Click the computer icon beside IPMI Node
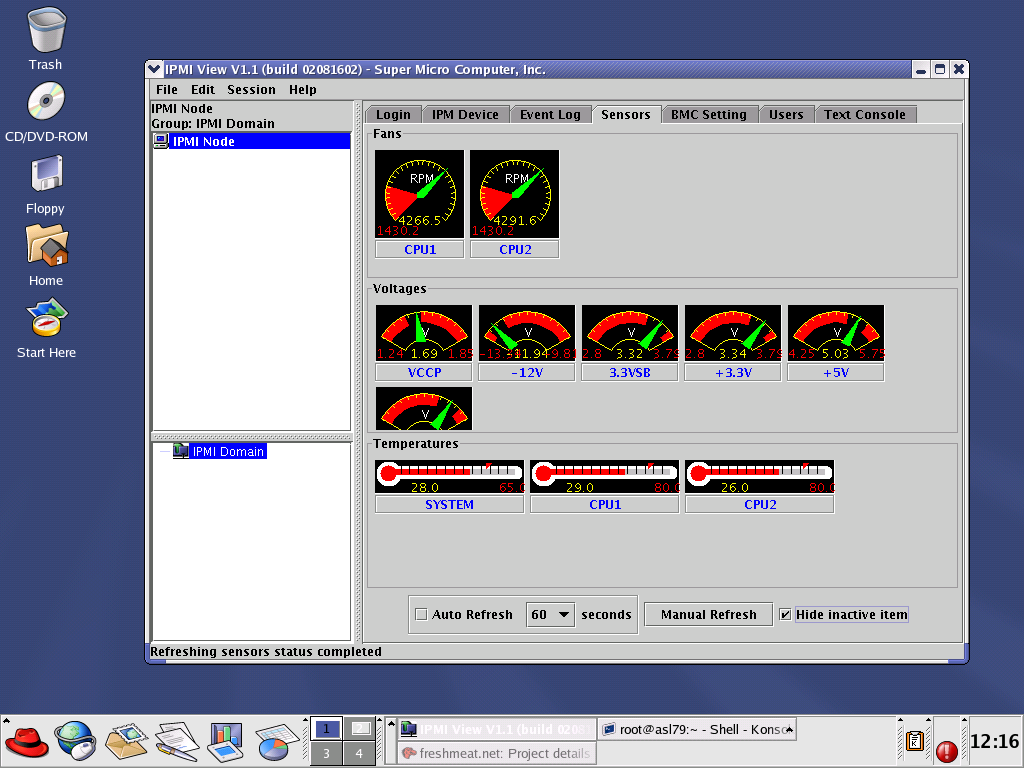1024x768 pixels. (x=161, y=141)
